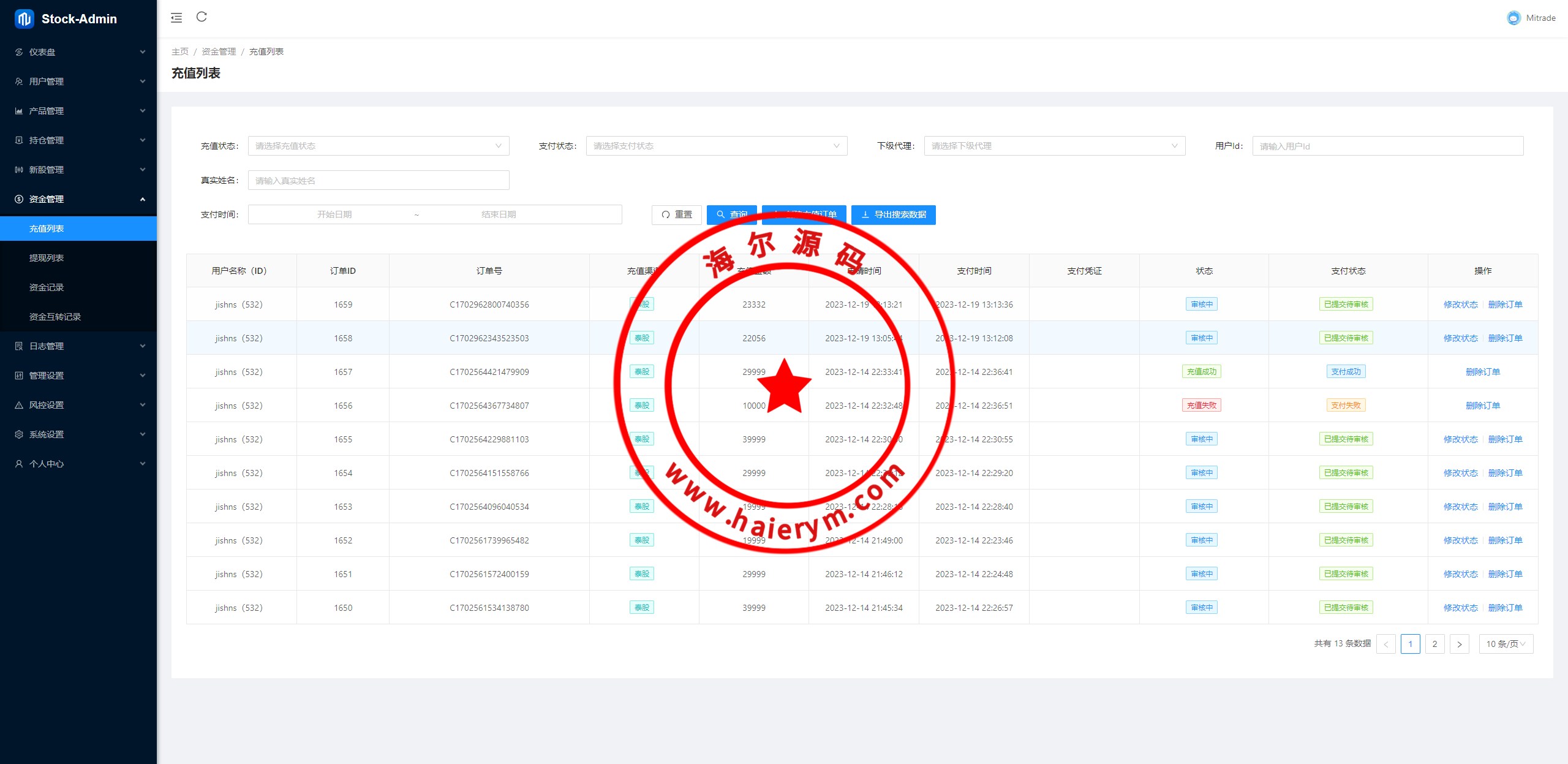Click the Mitrade user avatar icon
The width and height of the screenshot is (1568, 764).
click(x=1513, y=18)
